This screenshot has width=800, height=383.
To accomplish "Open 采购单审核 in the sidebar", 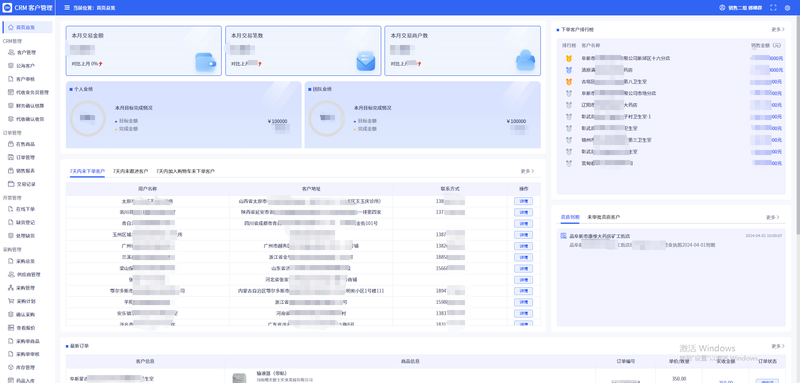I will pyautogui.click(x=28, y=354).
